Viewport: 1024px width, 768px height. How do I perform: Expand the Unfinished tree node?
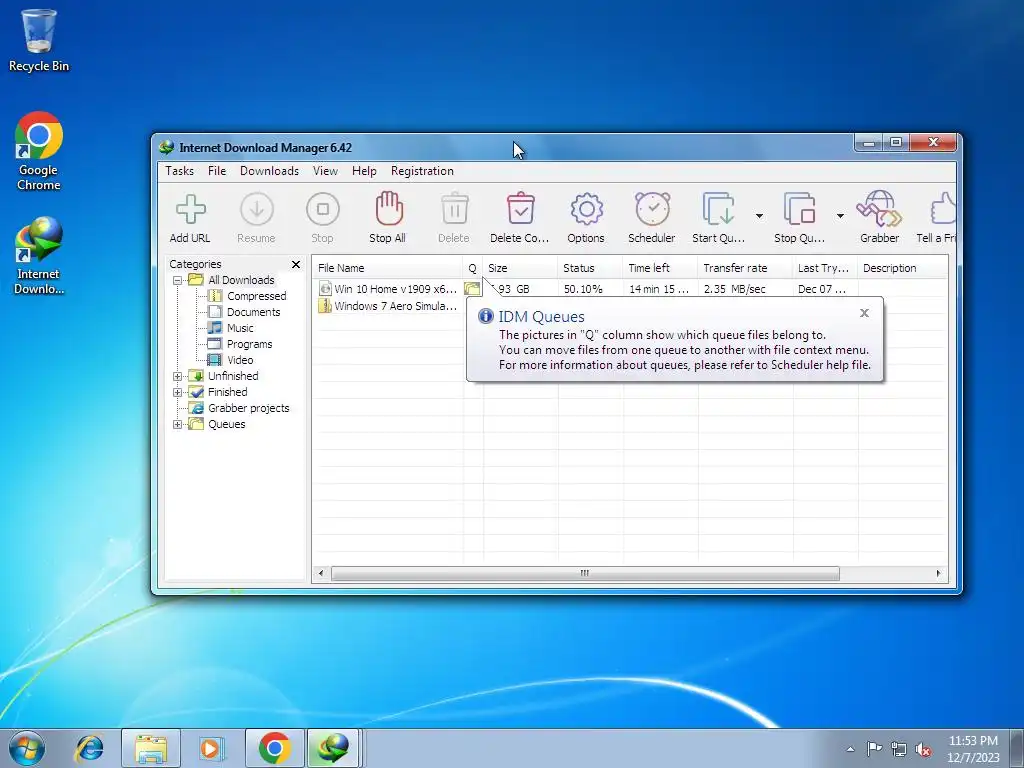177,376
